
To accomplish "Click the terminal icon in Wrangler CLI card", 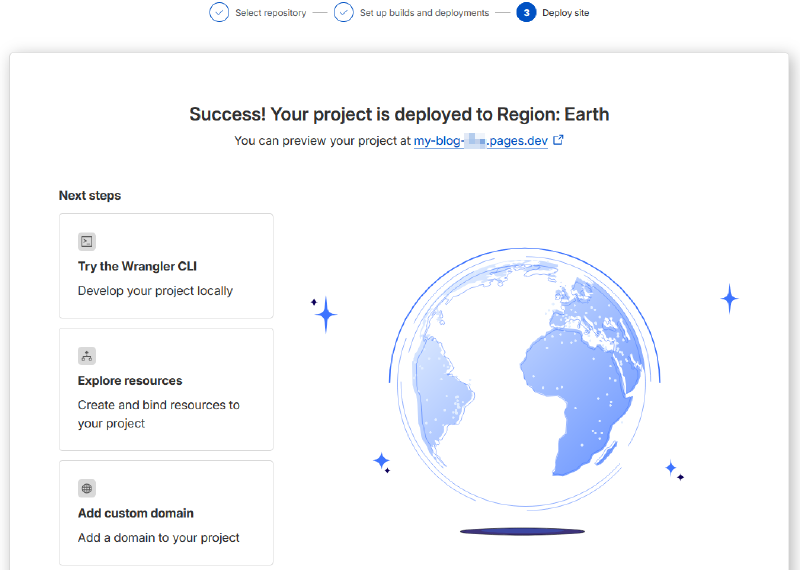I will pyautogui.click(x=87, y=241).
